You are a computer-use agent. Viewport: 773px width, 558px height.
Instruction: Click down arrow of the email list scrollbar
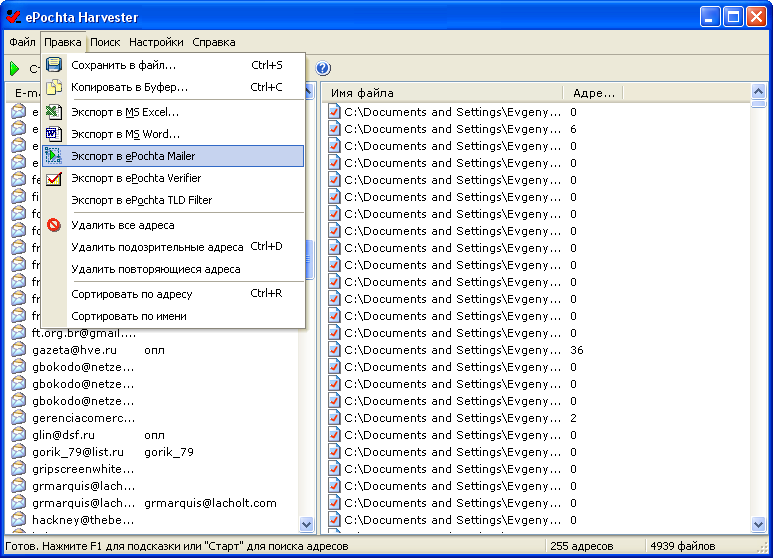click(307, 523)
